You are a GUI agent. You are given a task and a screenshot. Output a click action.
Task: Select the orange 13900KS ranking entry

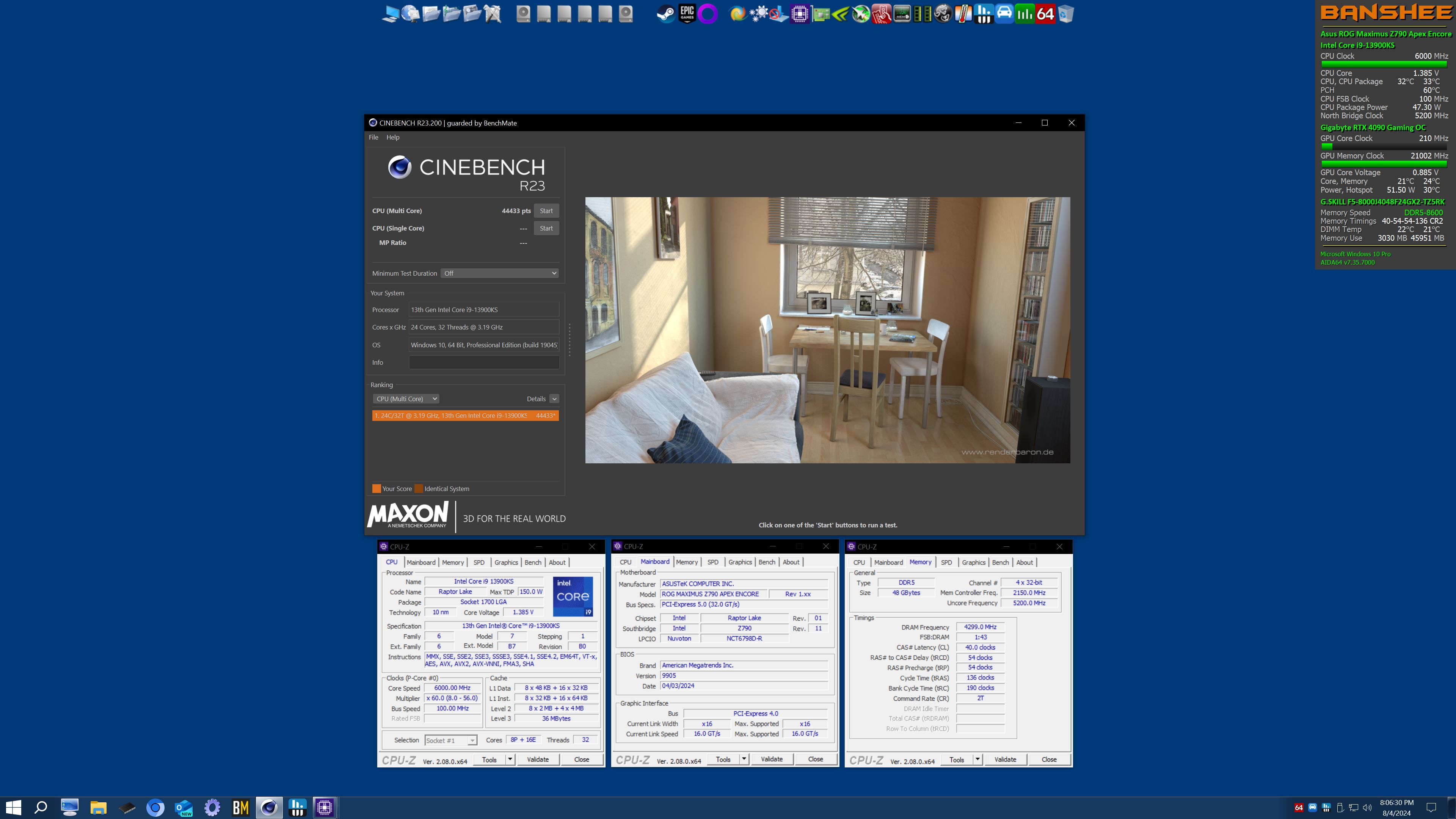coord(465,416)
